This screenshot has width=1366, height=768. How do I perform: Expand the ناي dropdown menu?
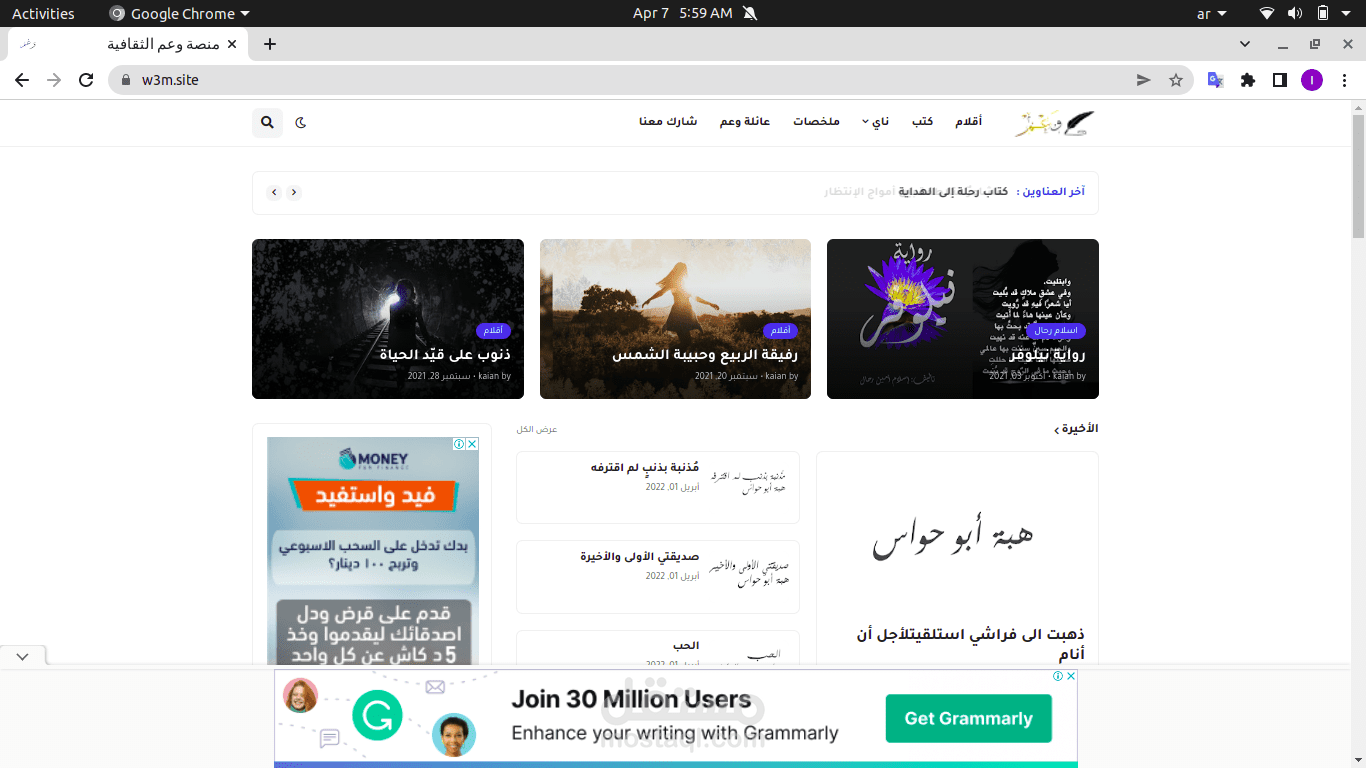pos(875,122)
